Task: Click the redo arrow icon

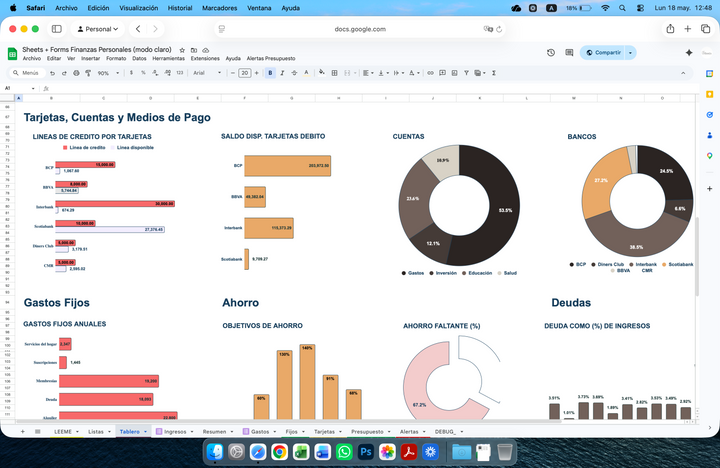Action: tap(64, 73)
